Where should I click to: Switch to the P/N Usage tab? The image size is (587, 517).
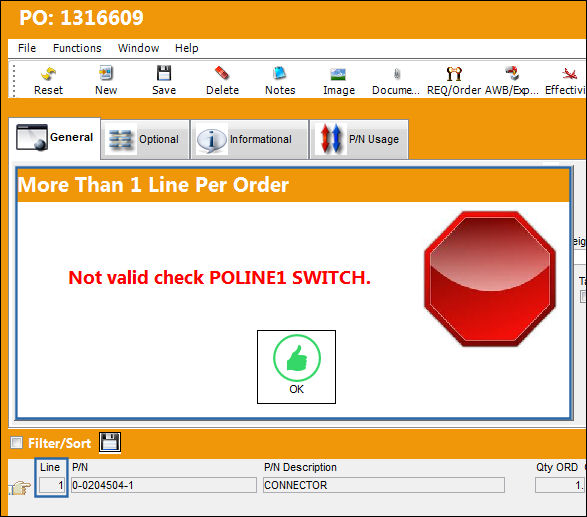click(x=359, y=139)
